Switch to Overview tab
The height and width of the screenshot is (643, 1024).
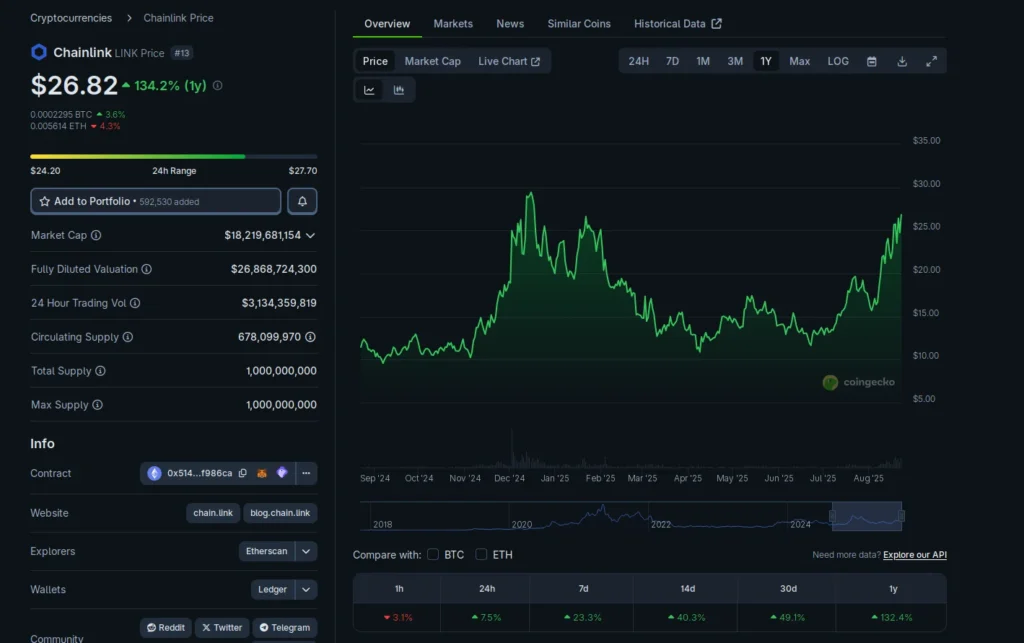[387, 24]
